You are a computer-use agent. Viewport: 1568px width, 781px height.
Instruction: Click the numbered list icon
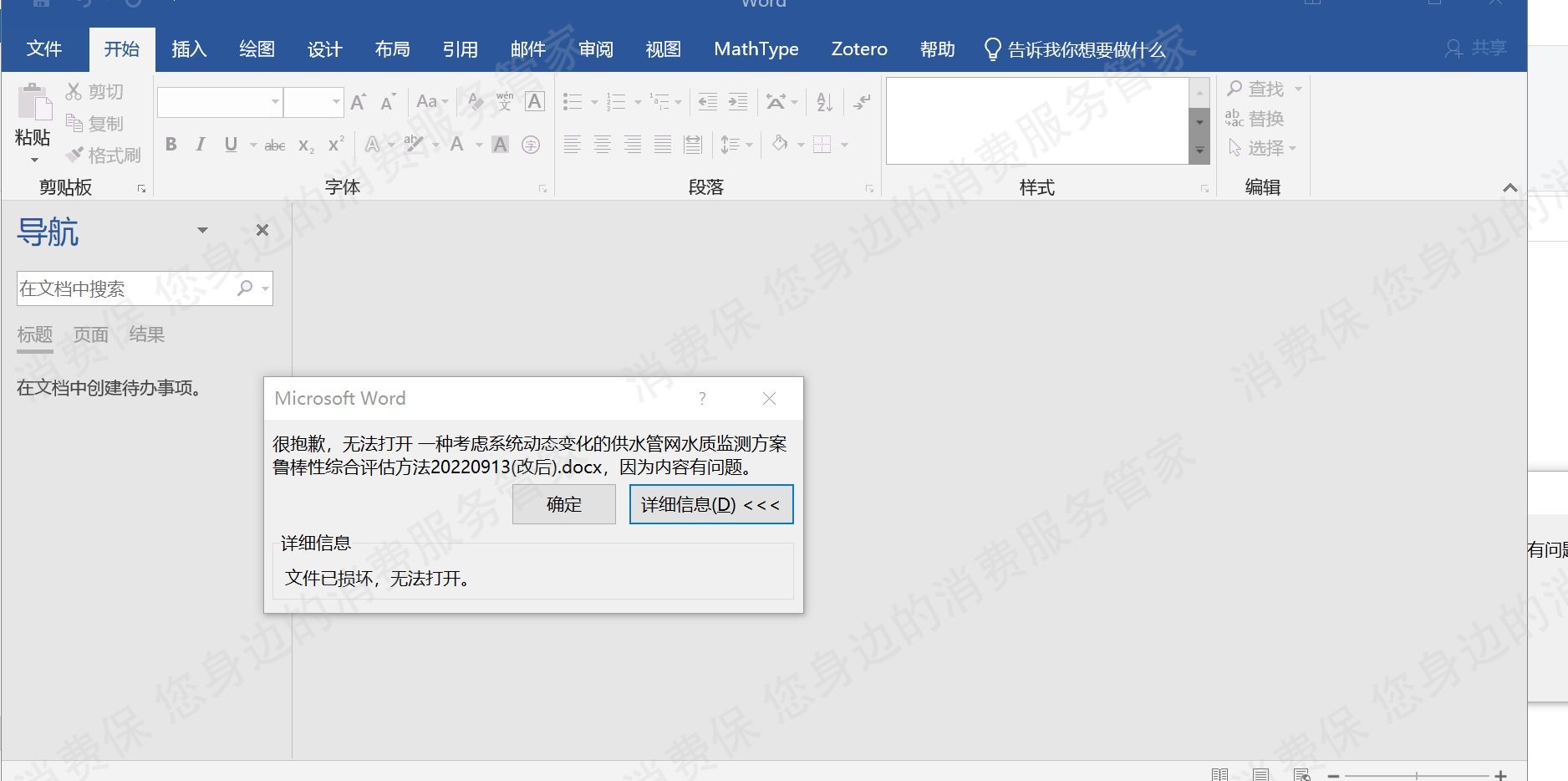click(616, 102)
